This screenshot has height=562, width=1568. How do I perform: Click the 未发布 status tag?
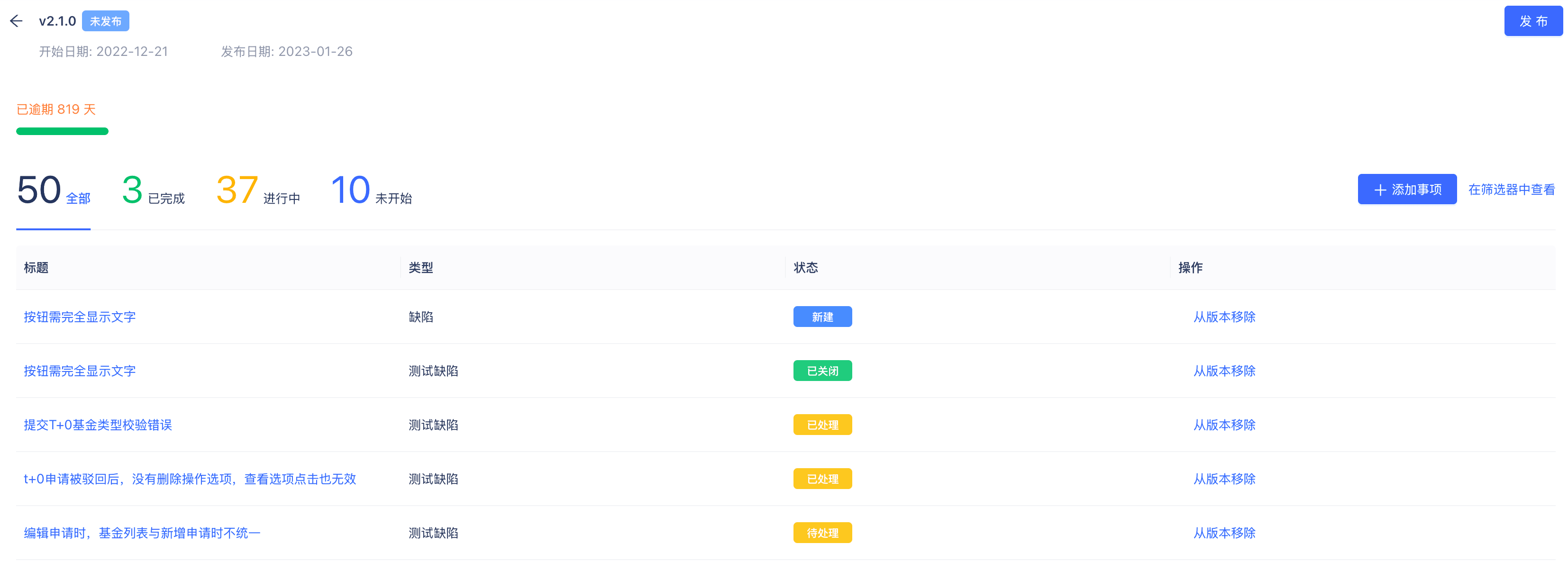point(105,21)
